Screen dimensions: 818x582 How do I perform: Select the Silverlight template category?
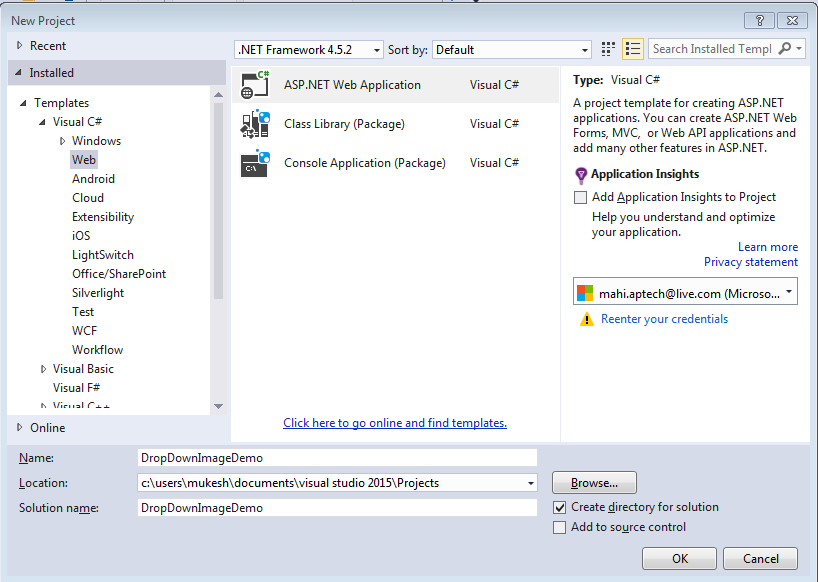tap(98, 293)
